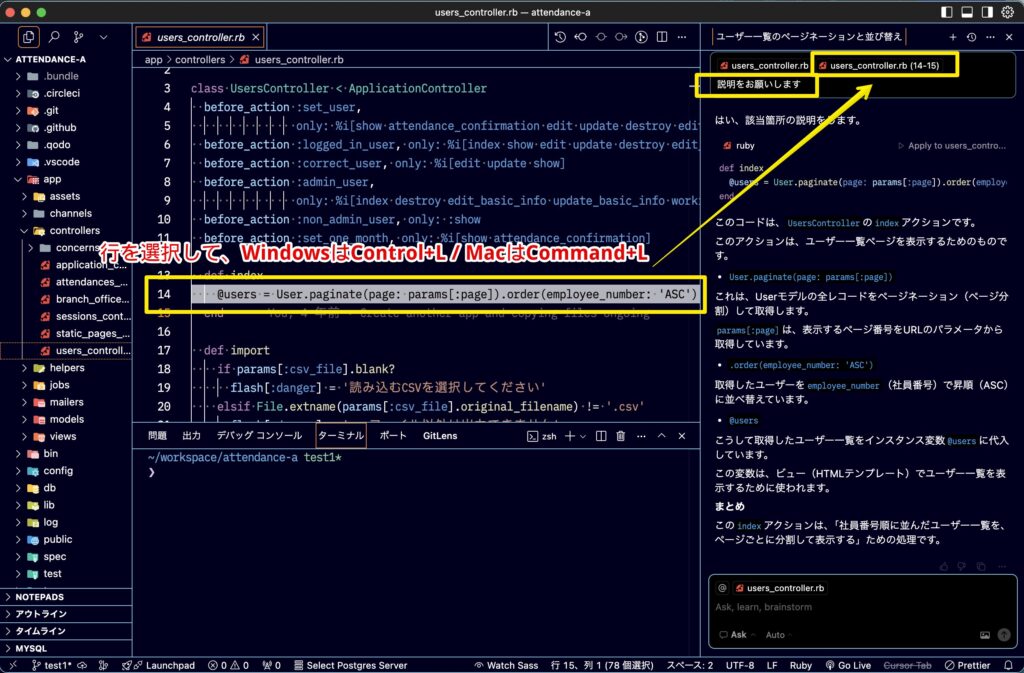Toggle the primary sidebar layout button

(948, 12)
